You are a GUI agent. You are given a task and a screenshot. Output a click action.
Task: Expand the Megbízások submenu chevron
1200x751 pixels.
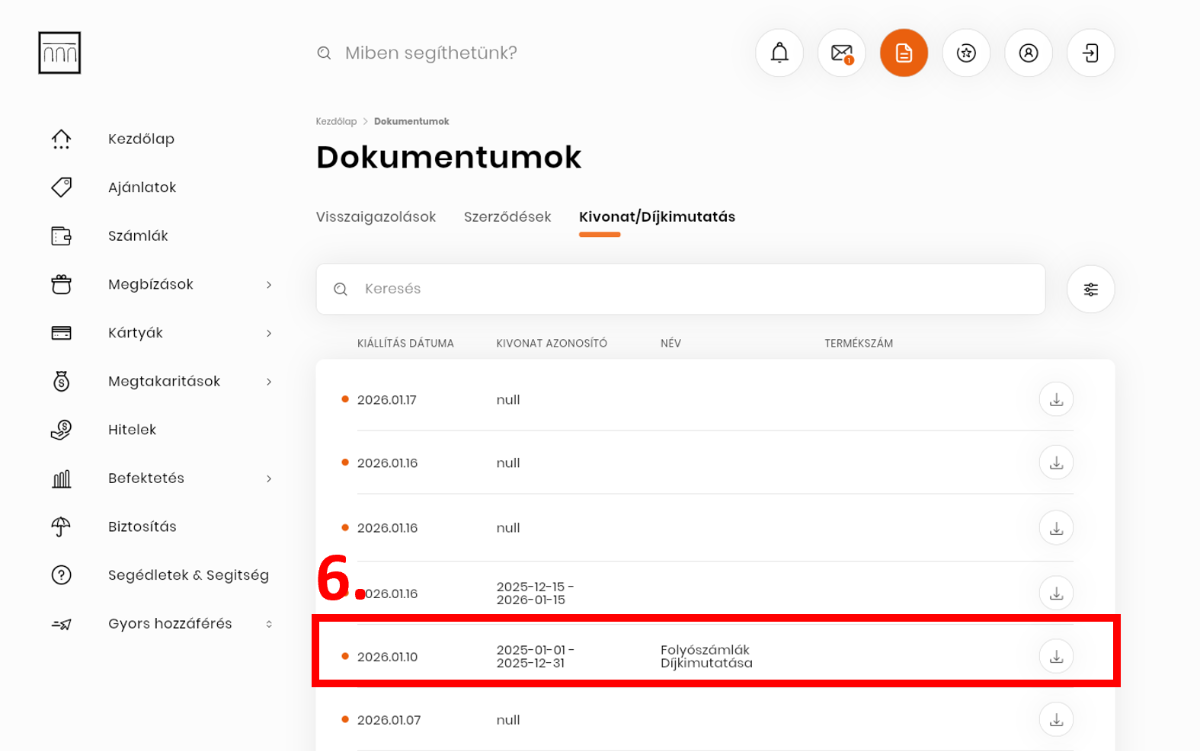[269, 285]
